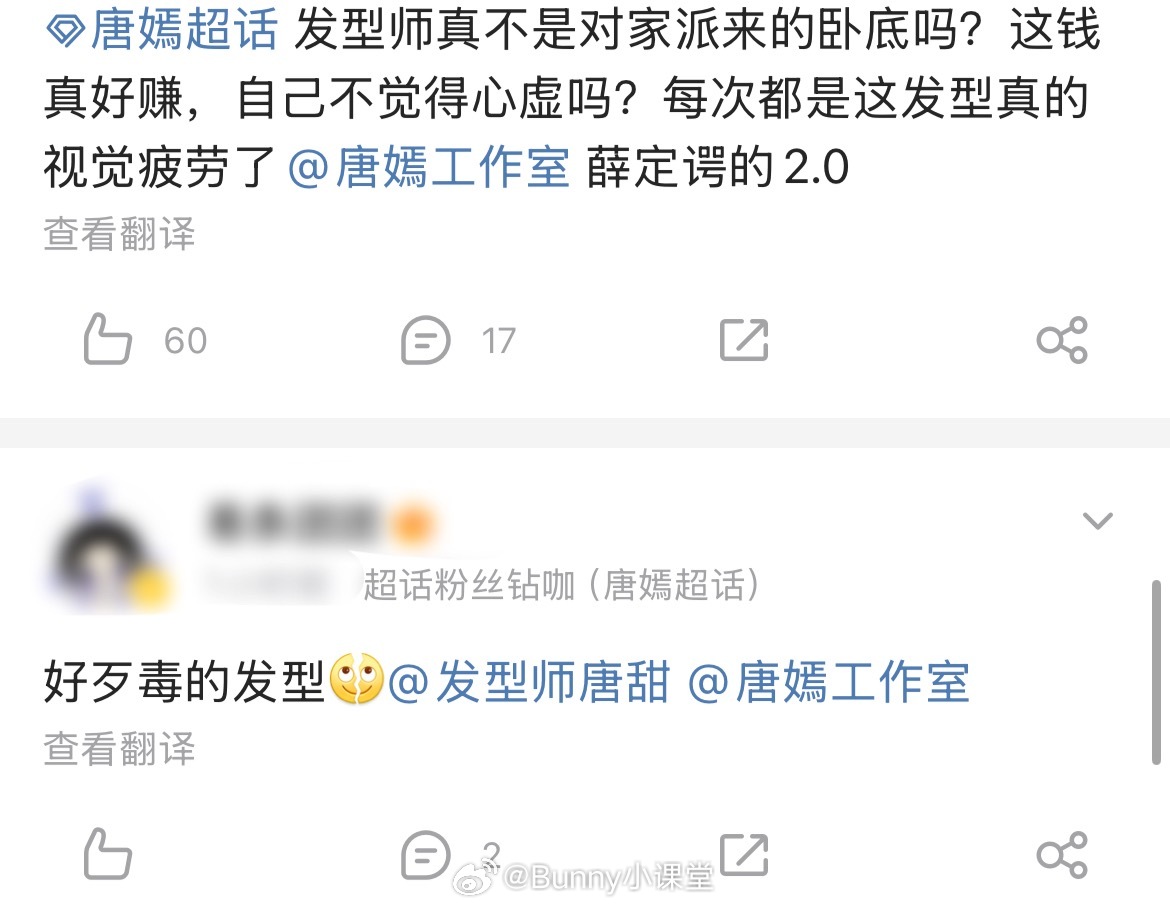Repost the 好歹毒的发型 post
Viewport: 1170px width, 908px height.
[744, 854]
